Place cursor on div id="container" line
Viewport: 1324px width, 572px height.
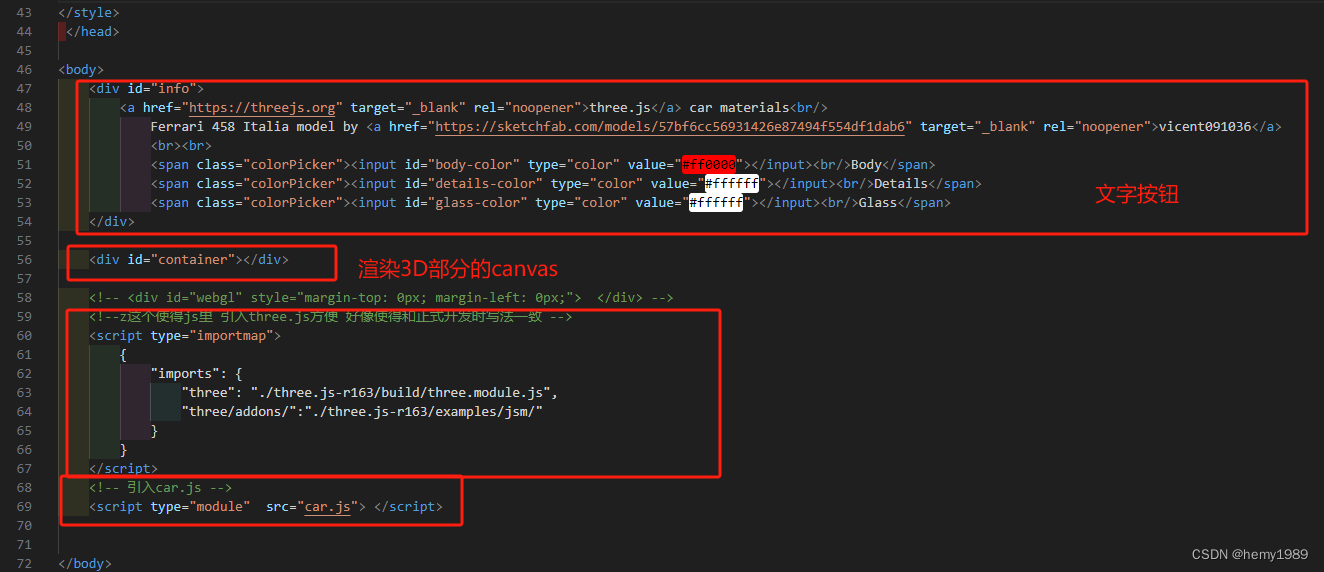click(x=189, y=259)
